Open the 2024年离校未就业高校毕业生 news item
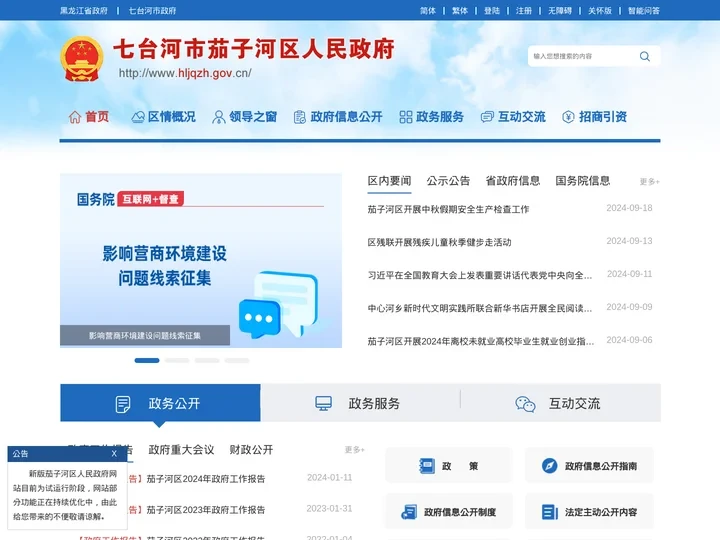720x540 pixels. click(x=481, y=342)
